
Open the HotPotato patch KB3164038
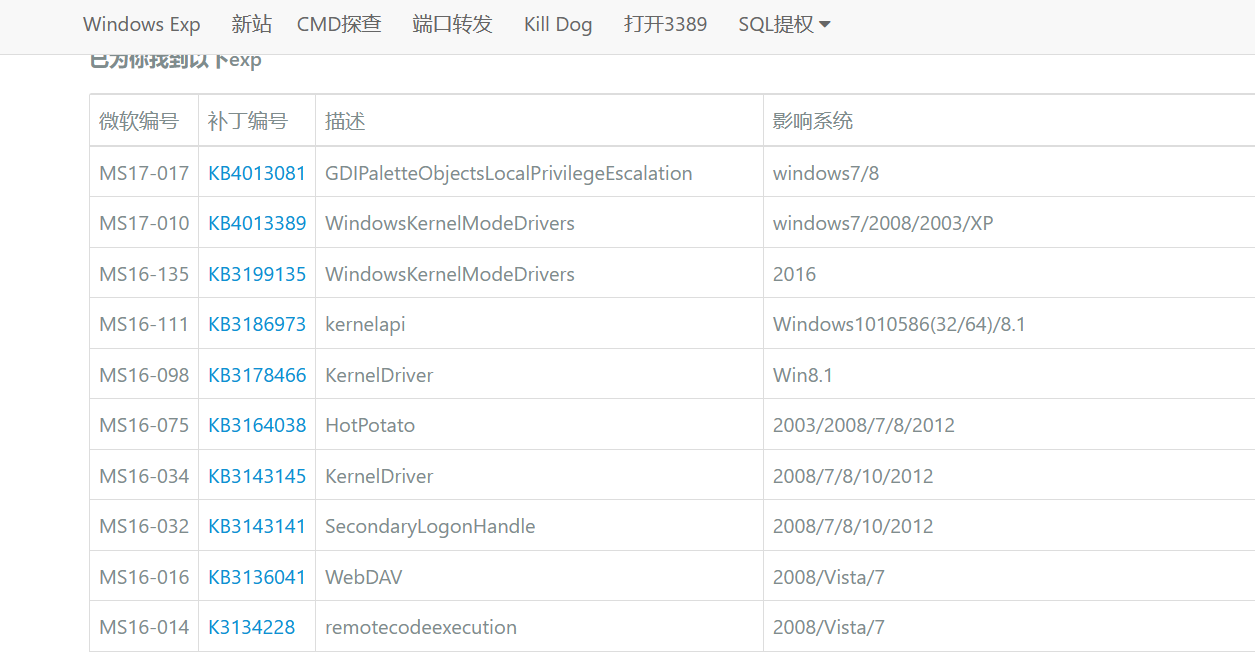point(257,425)
